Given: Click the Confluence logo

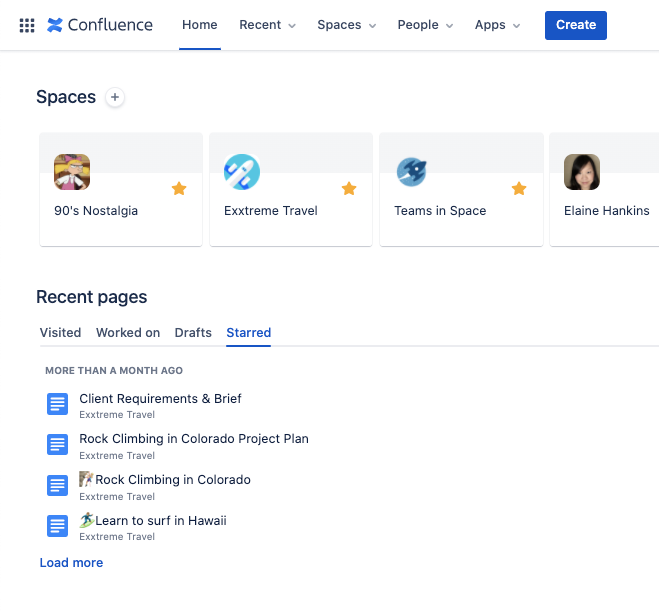Looking at the screenshot, I should (100, 25).
